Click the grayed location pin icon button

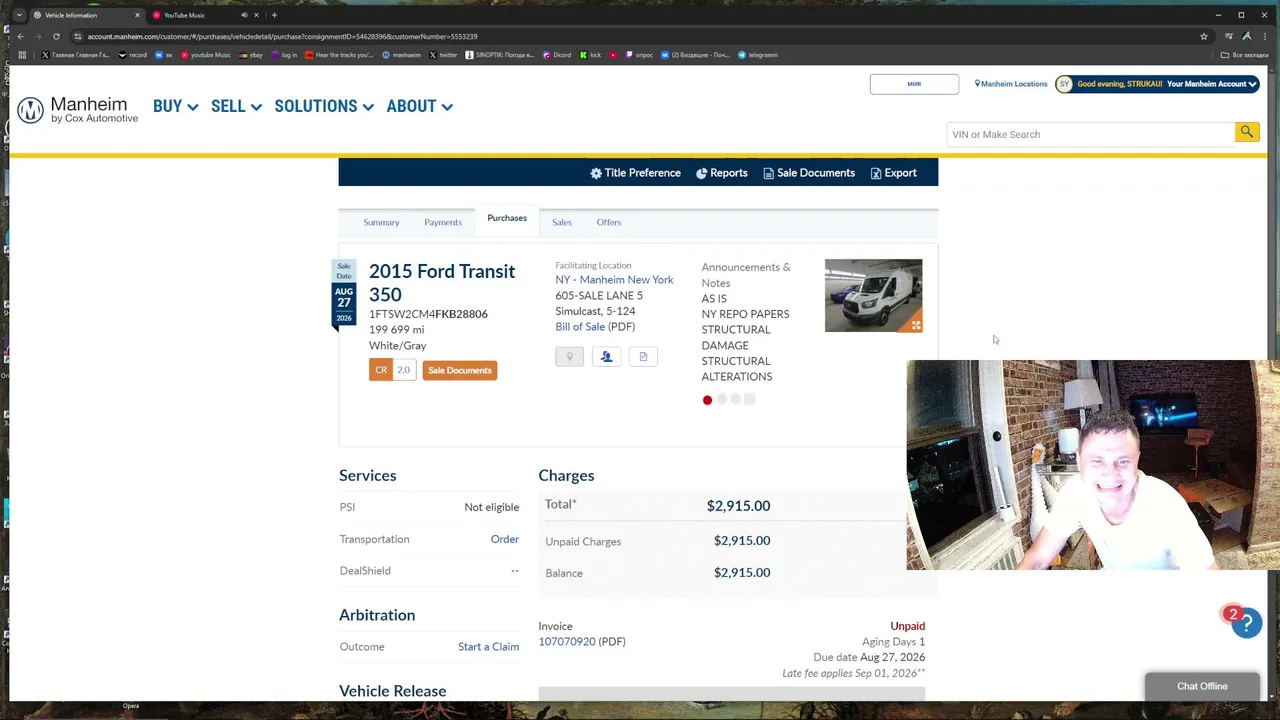click(569, 357)
